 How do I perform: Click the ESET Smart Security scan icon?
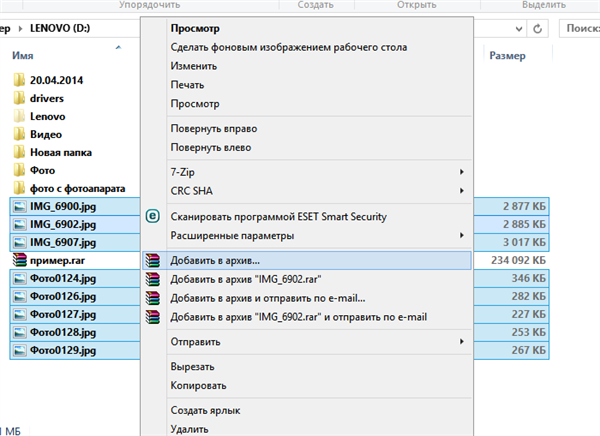(153, 216)
